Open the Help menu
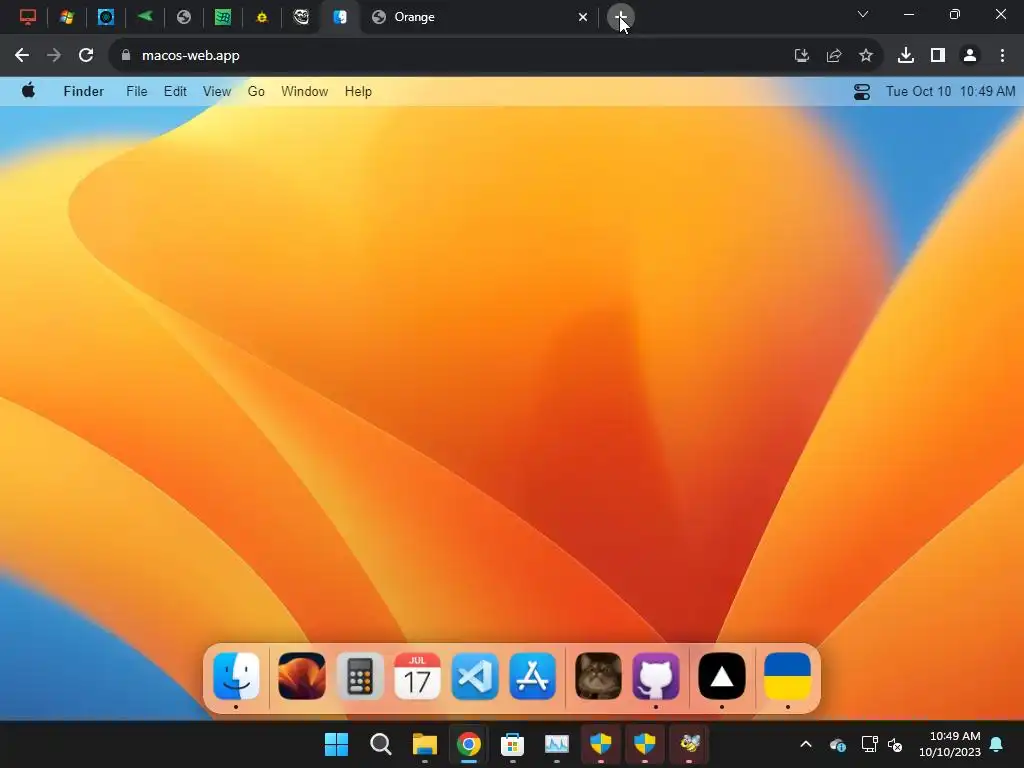Image resolution: width=1024 pixels, height=768 pixels. click(358, 91)
